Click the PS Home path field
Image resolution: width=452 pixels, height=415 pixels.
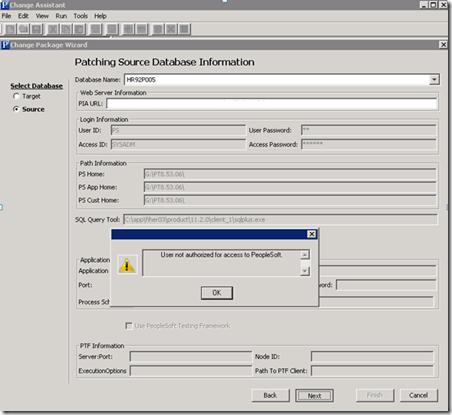pos(290,174)
